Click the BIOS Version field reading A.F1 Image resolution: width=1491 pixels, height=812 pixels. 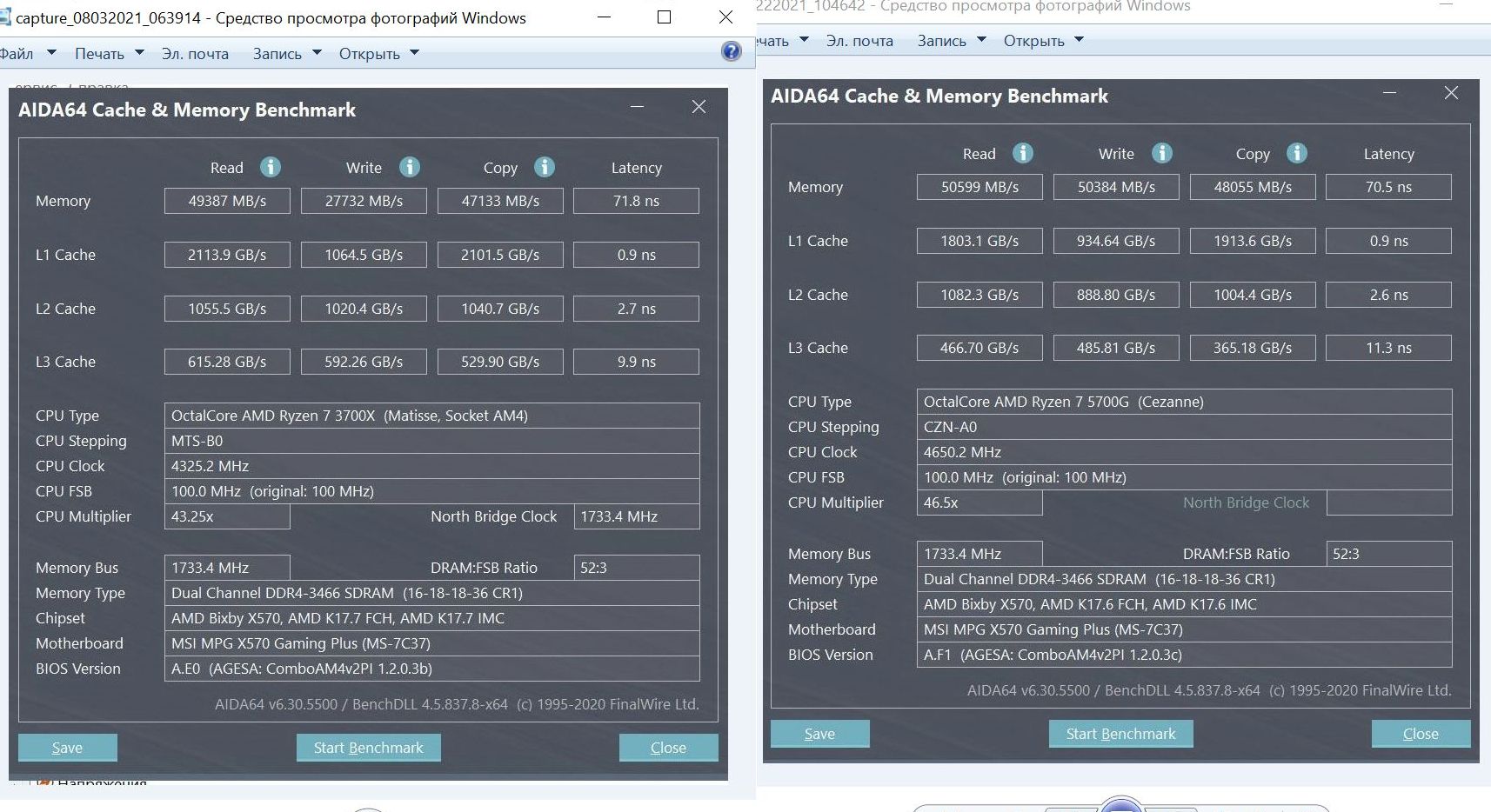click(1185, 655)
